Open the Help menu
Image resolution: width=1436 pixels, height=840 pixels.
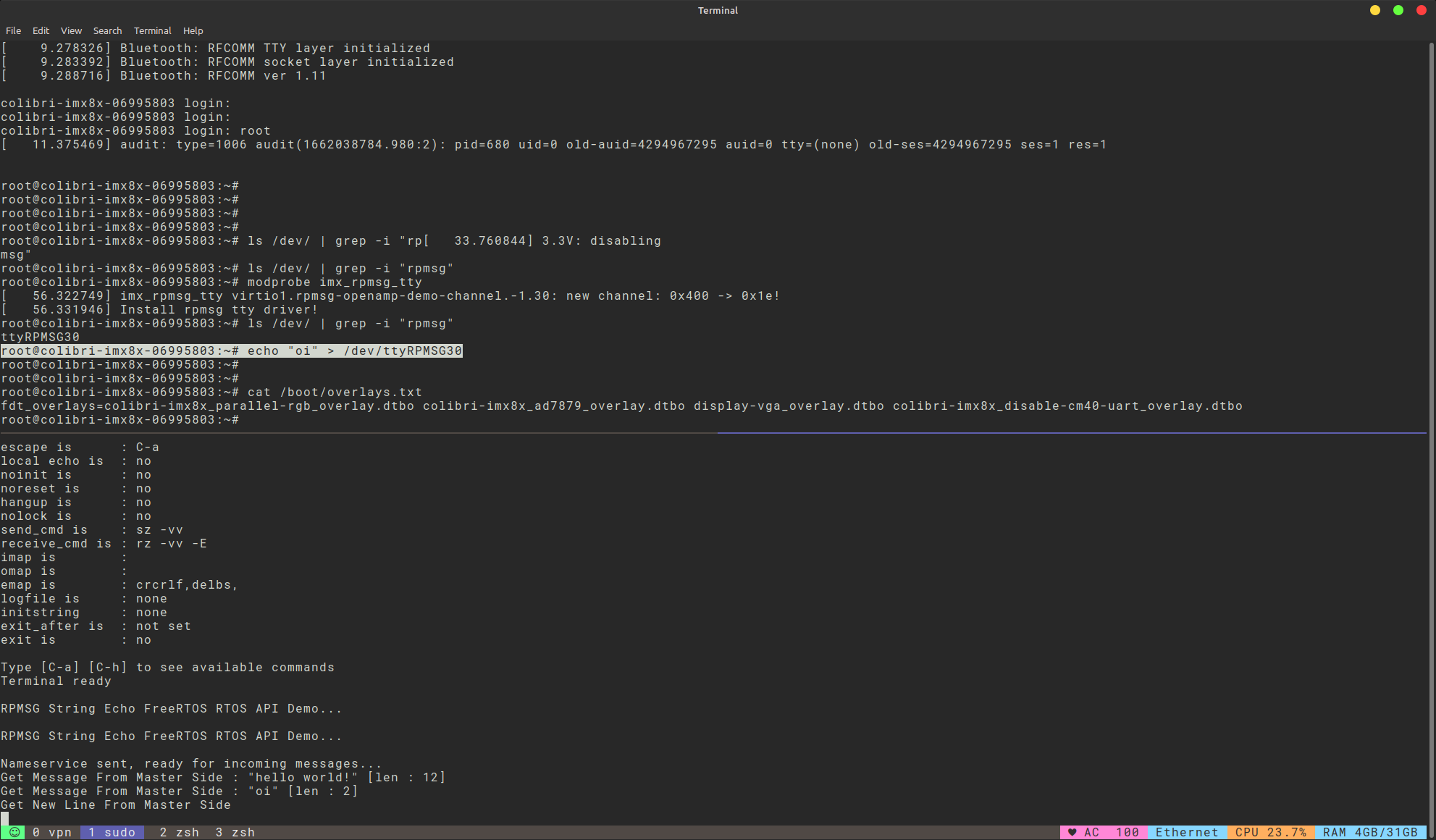point(193,30)
